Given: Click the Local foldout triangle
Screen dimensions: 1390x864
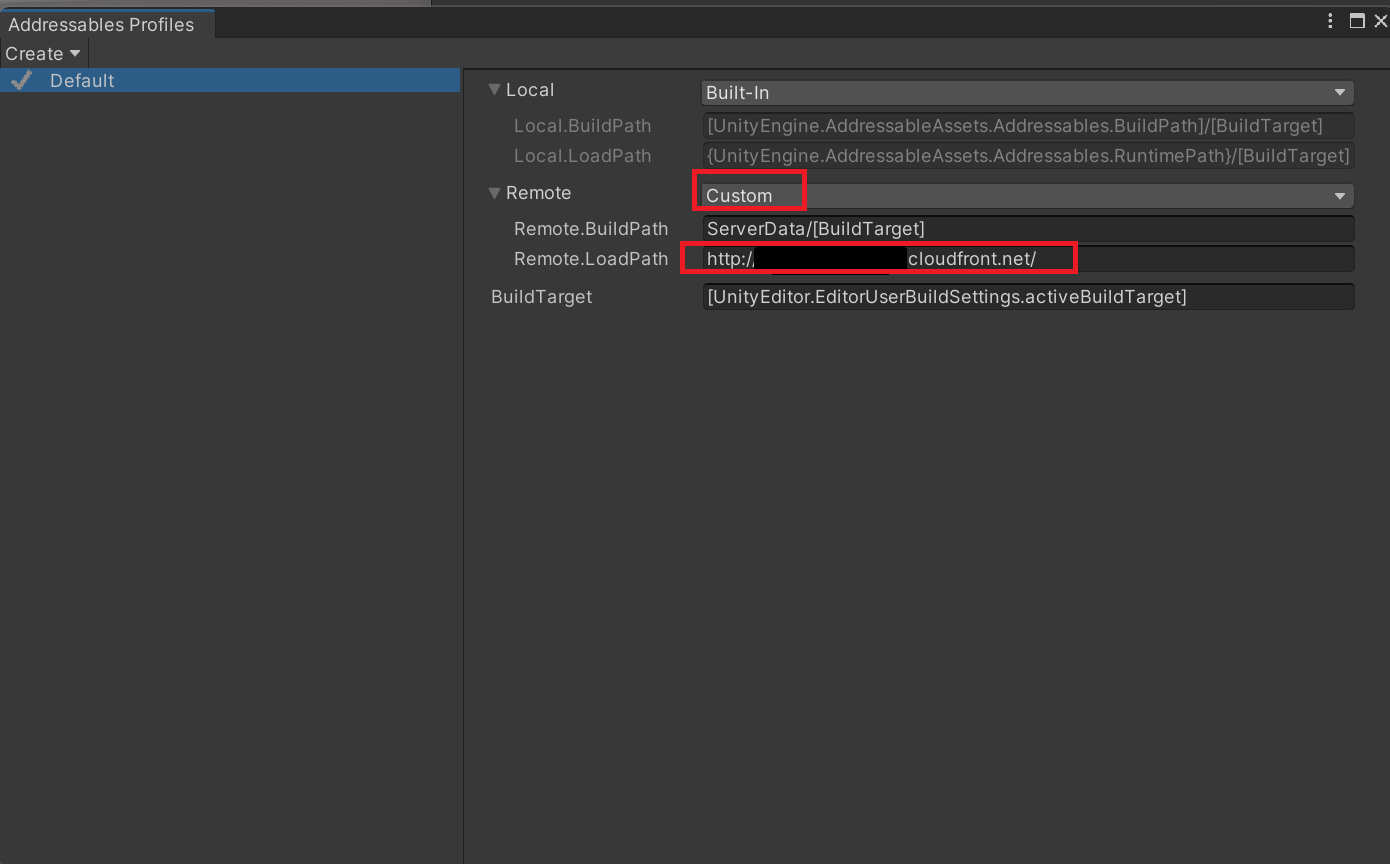Looking at the screenshot, I should 494,89.
